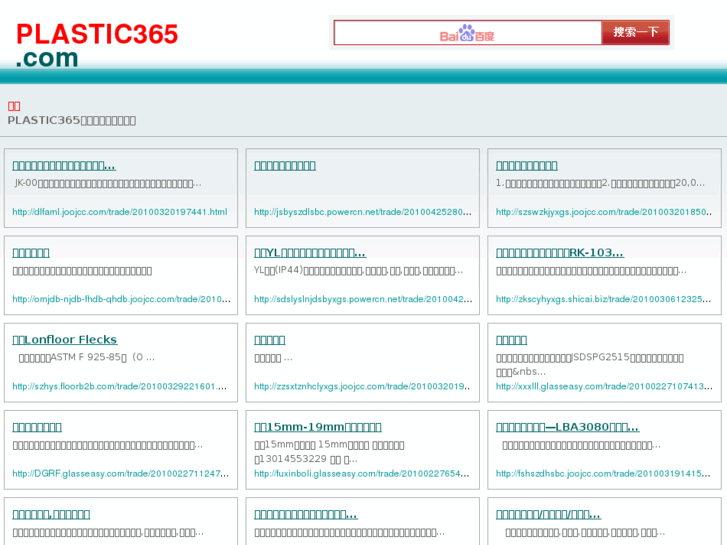Open the omjdb-njdb-fhdb-qhdb.joojcc.com URL
The image size is (727, 545).
coord(121,299)
